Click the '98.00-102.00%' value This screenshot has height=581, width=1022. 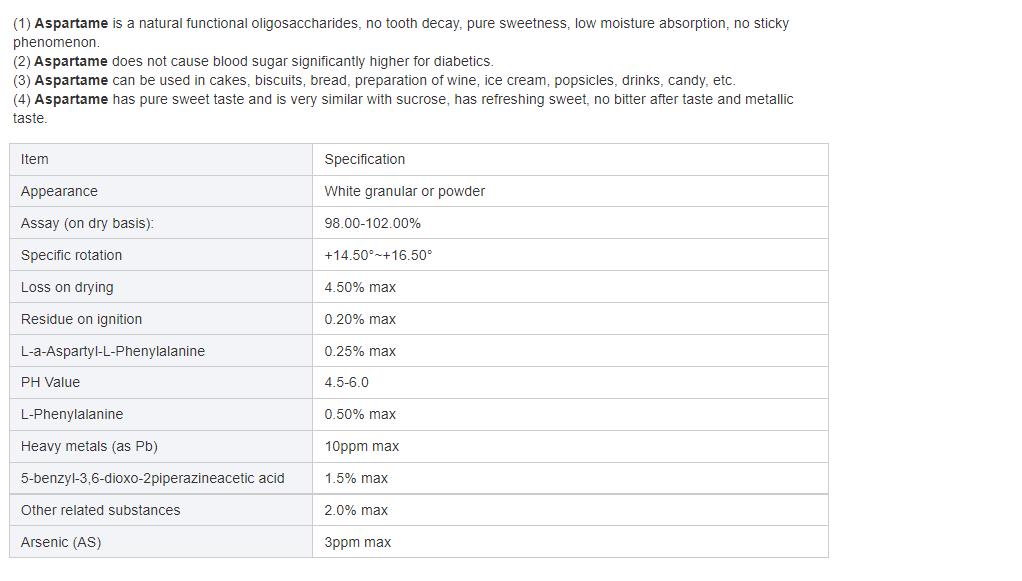click(x=373, y=223)
